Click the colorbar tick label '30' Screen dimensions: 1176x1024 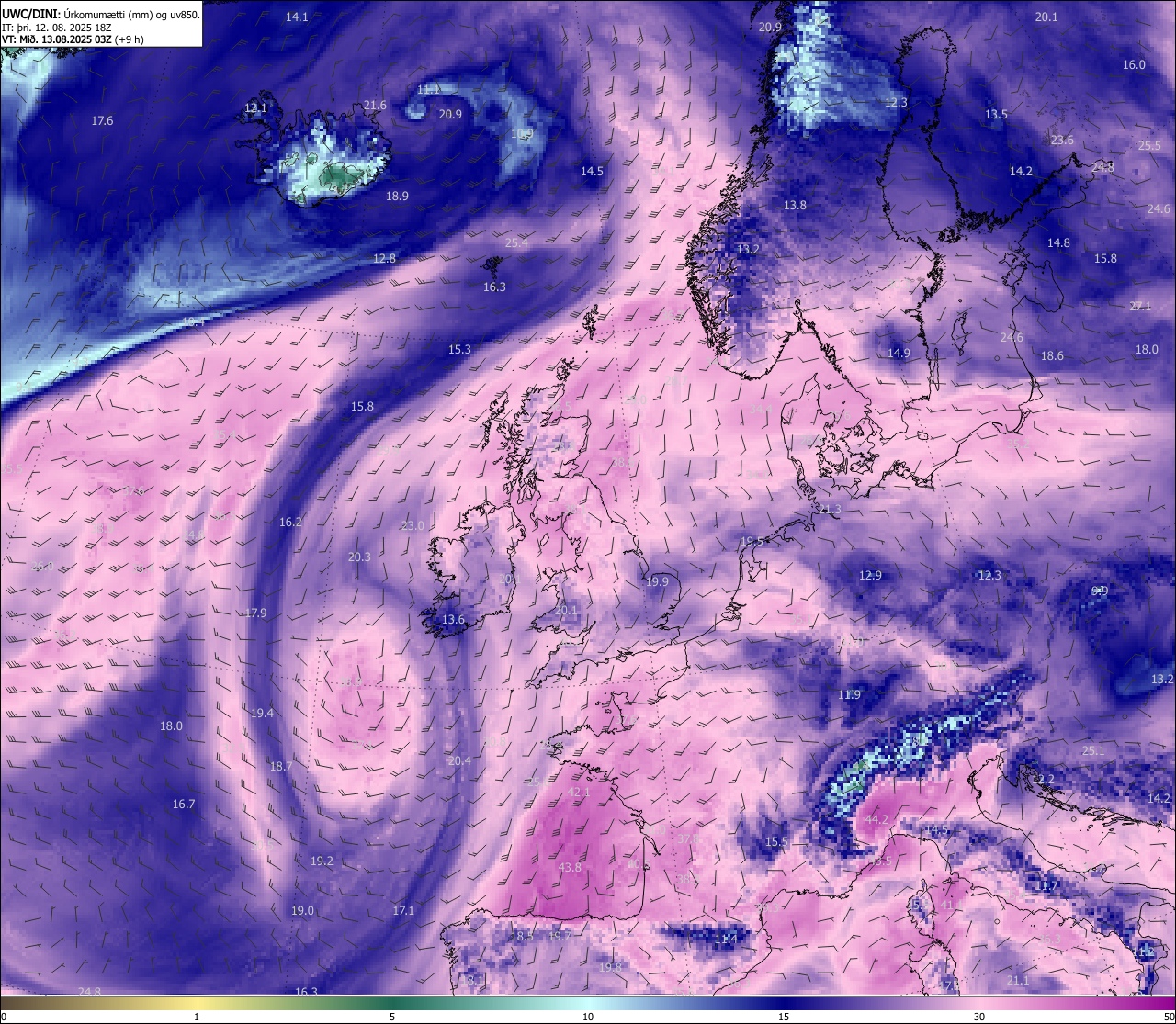click(979, 1017)
